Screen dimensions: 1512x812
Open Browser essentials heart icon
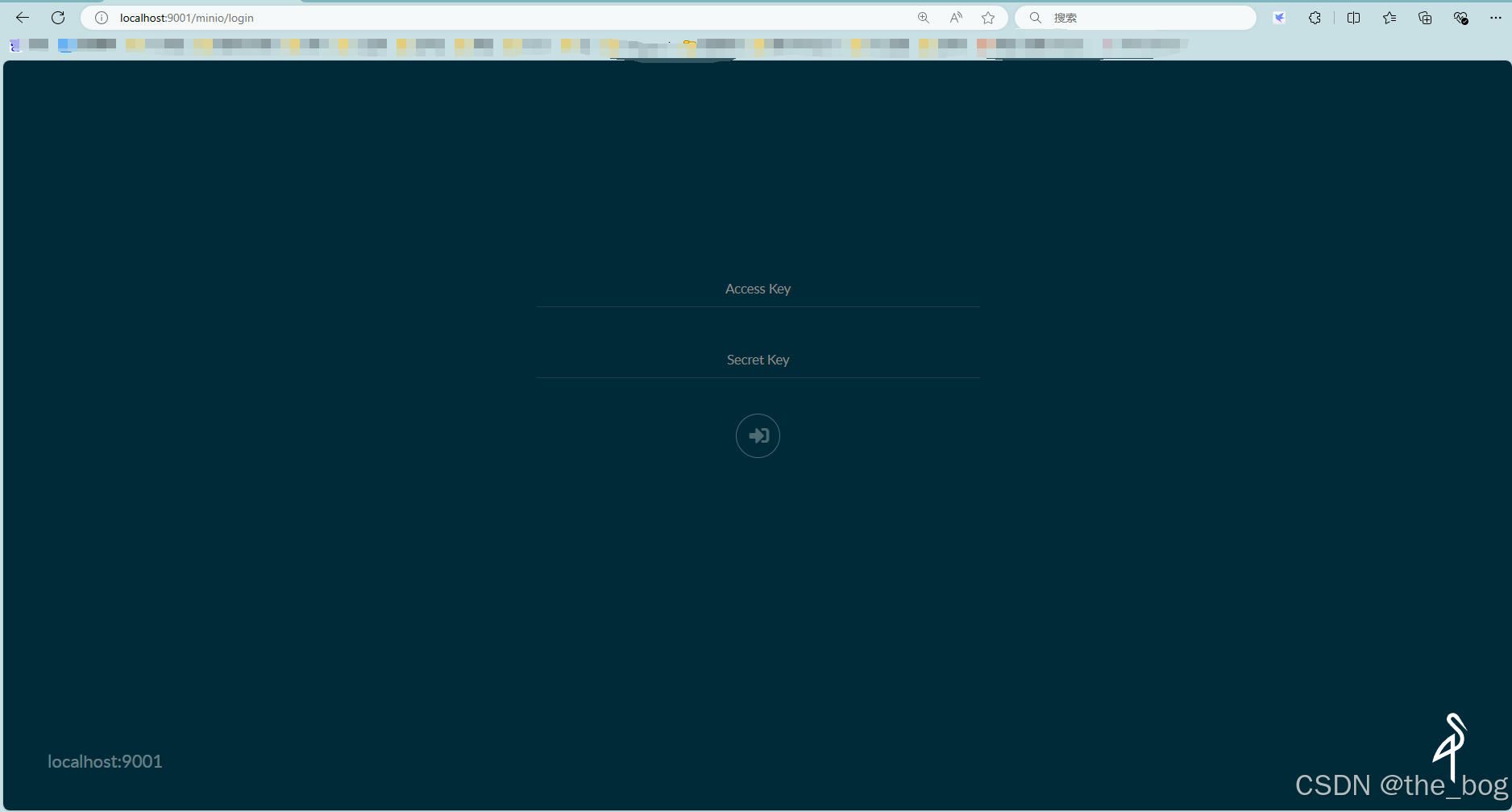click(x=1460, y=18)
